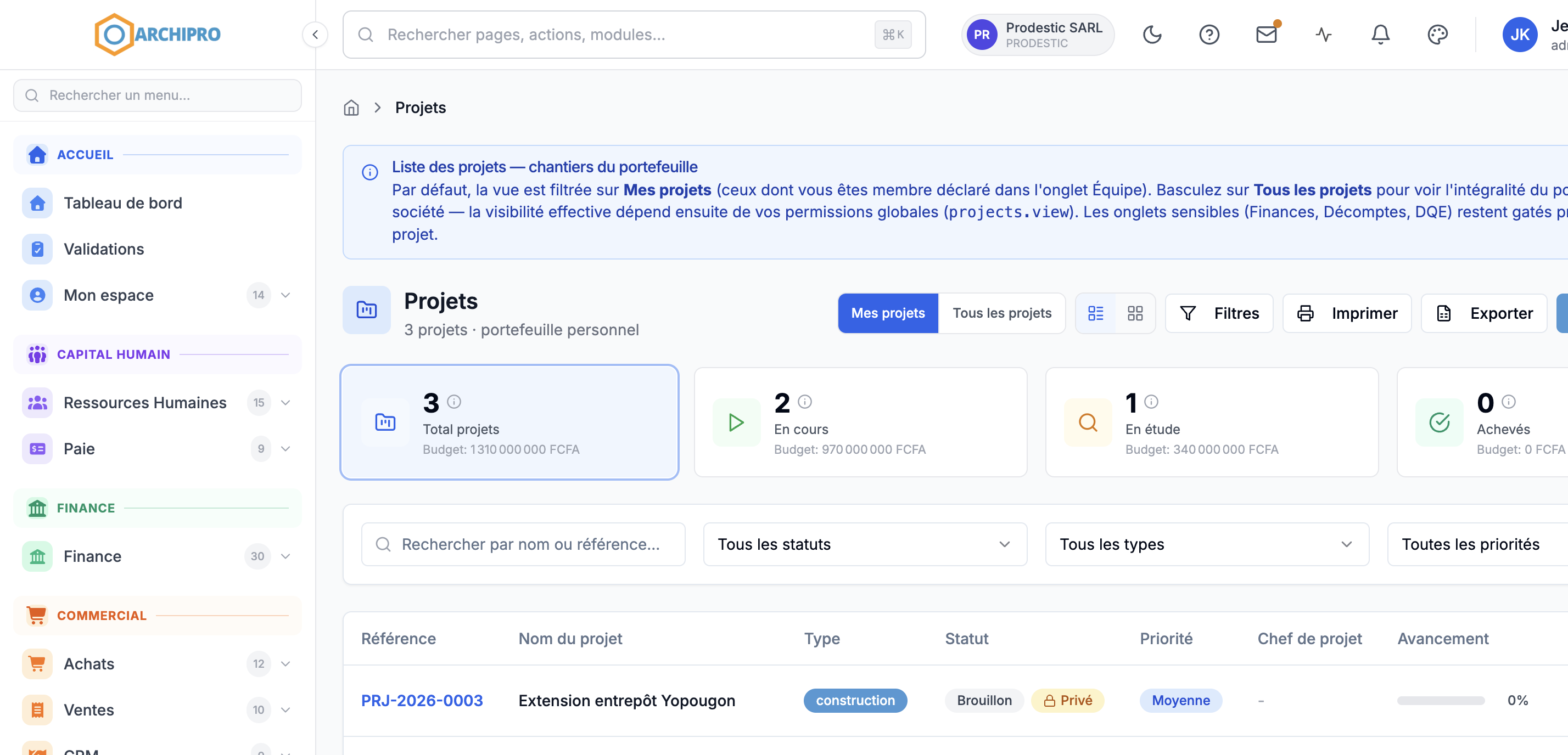Open the Mon espace menu entry

158,295
